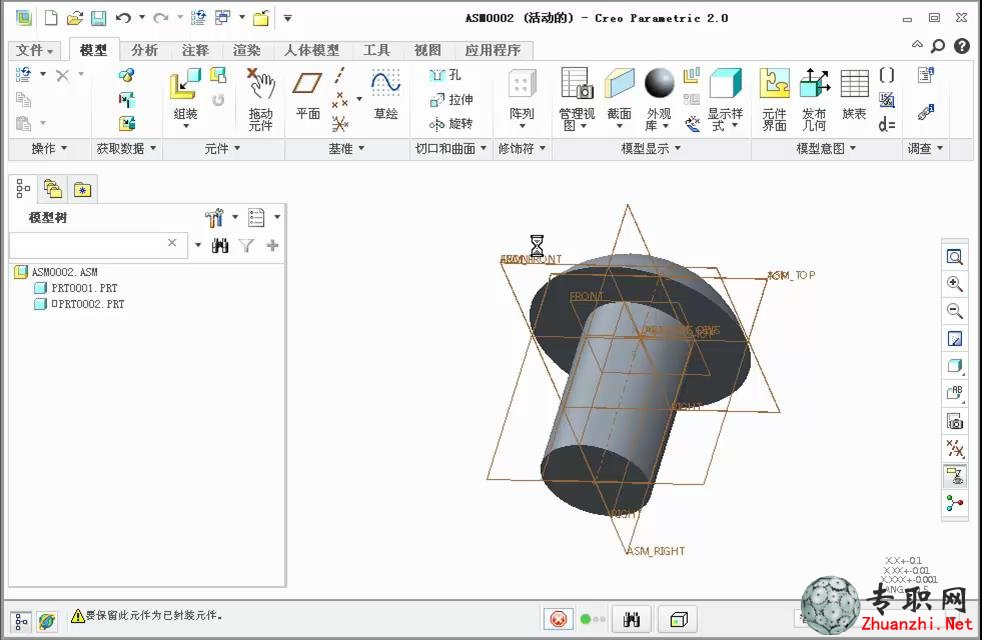Expand the Get Data (获取数据) group
This screenshot has height=640, width=982.
(126, 148)
